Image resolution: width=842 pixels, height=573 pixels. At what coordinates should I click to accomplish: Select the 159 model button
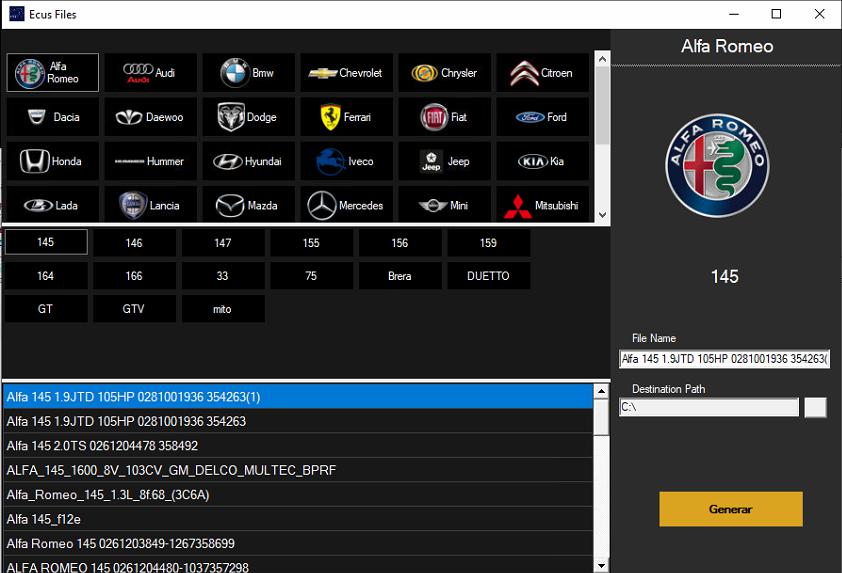click(489, 243)
